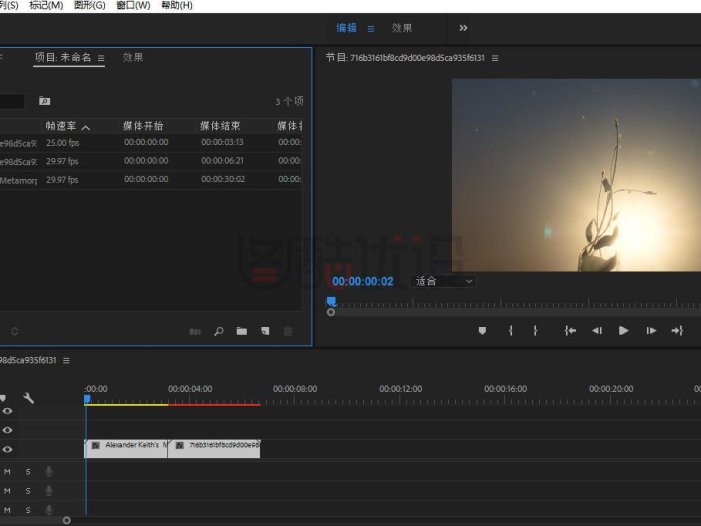
Task: Click the program monitor blue playhead
Action: point(331,301)
